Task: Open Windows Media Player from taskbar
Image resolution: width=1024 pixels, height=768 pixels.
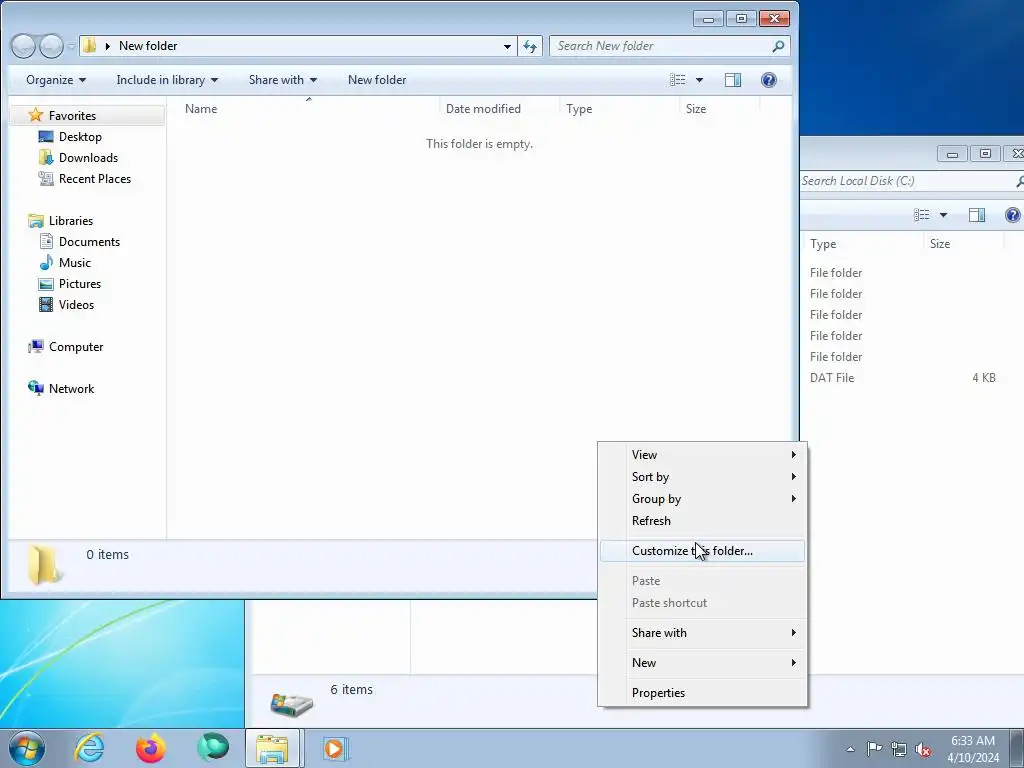Action: pos(334,748)
